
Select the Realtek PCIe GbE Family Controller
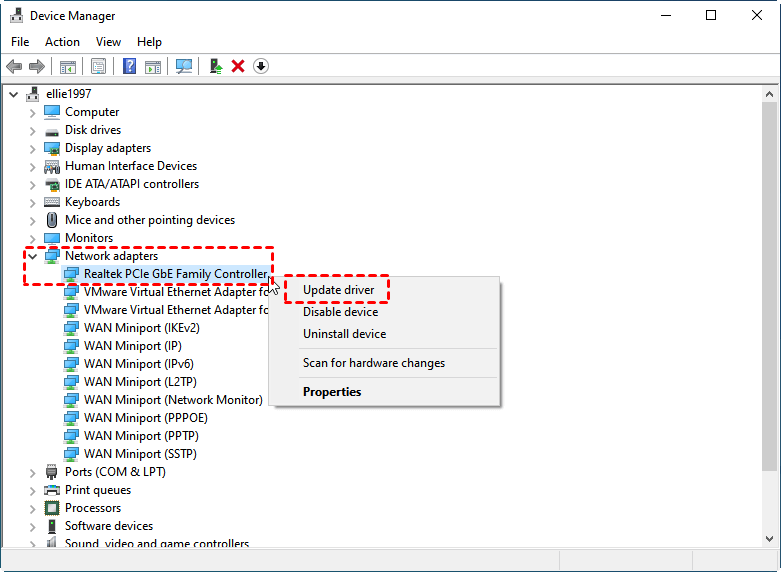point(175,274)
